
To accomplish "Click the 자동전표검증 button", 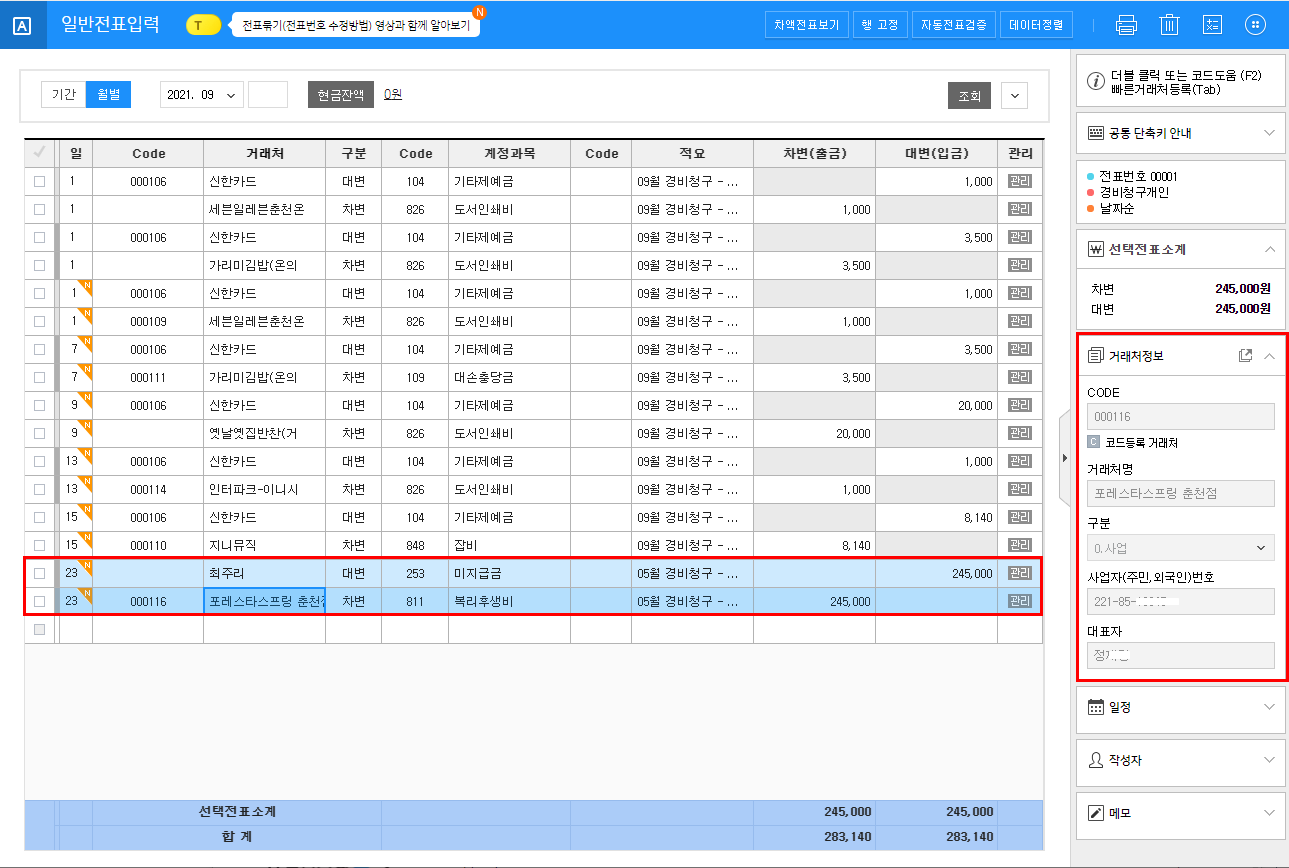I will (952, 25).
